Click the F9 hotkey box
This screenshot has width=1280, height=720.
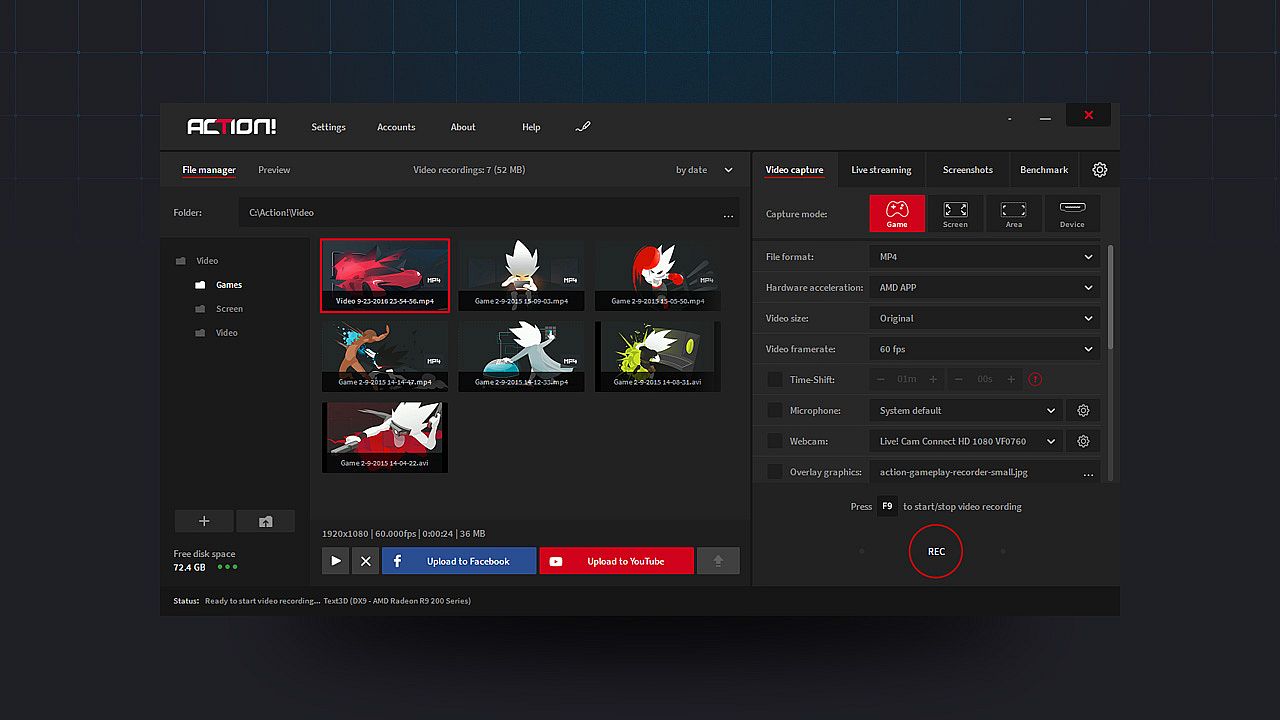pos(887,506)
